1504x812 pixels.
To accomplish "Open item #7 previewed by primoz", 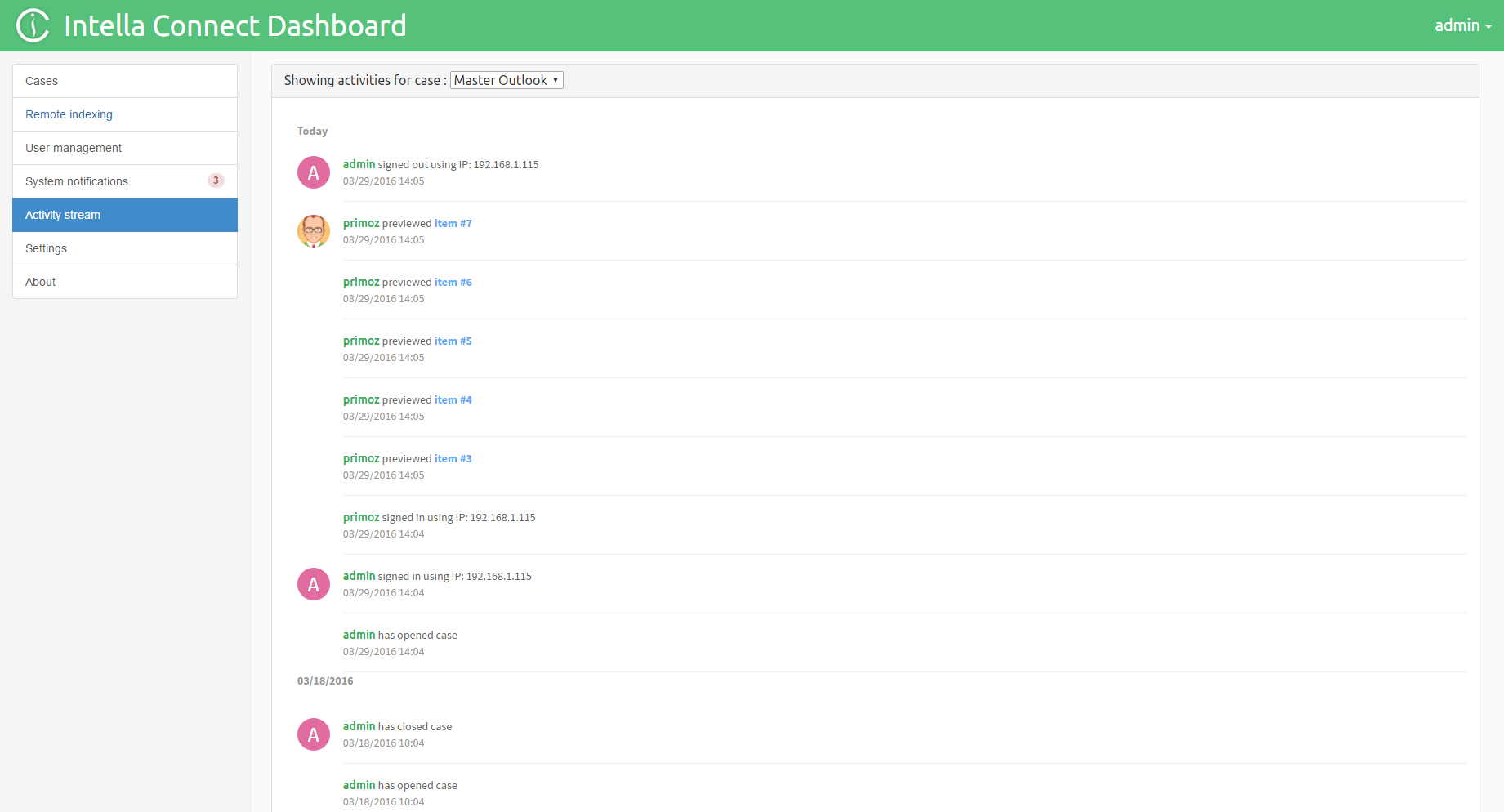I will [x=453, y=223].
